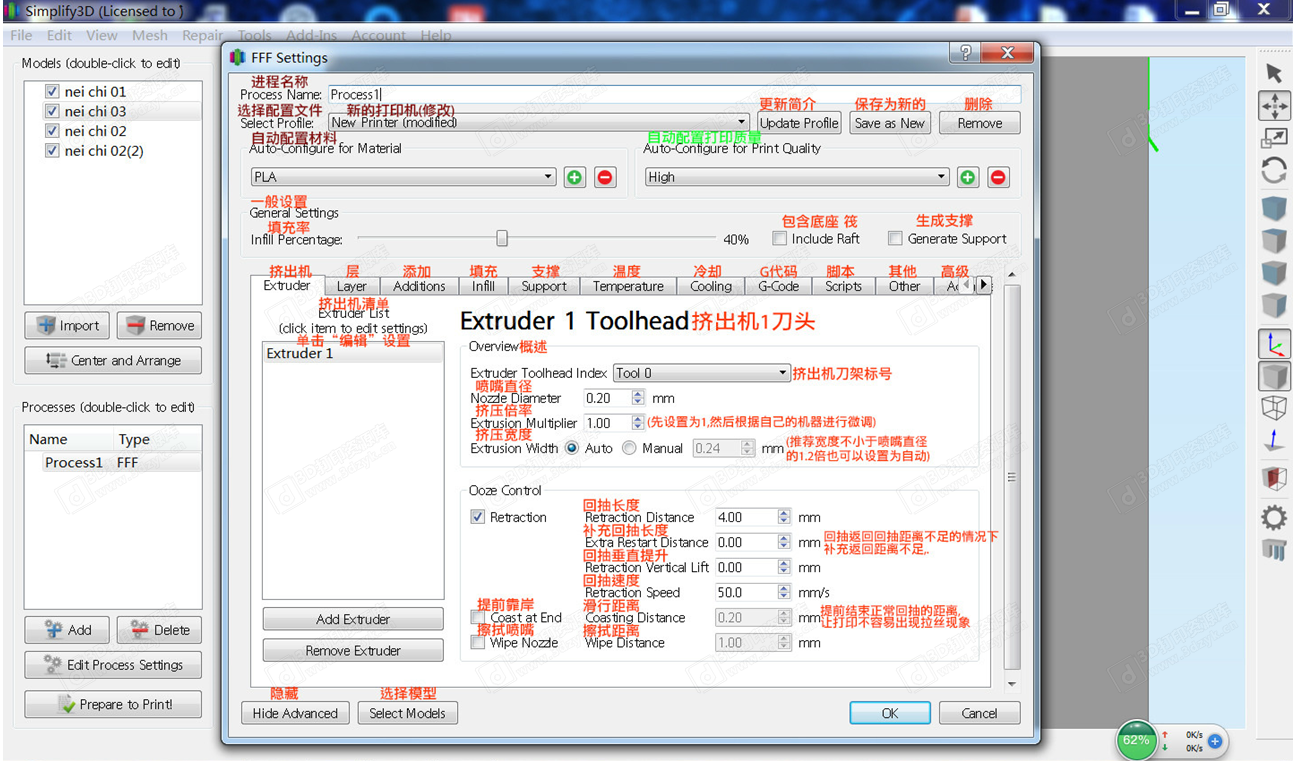The height and width of the screenshot is (761, 1293).
Task: Click the green 62% circle widget
Action: point(1136,741)
